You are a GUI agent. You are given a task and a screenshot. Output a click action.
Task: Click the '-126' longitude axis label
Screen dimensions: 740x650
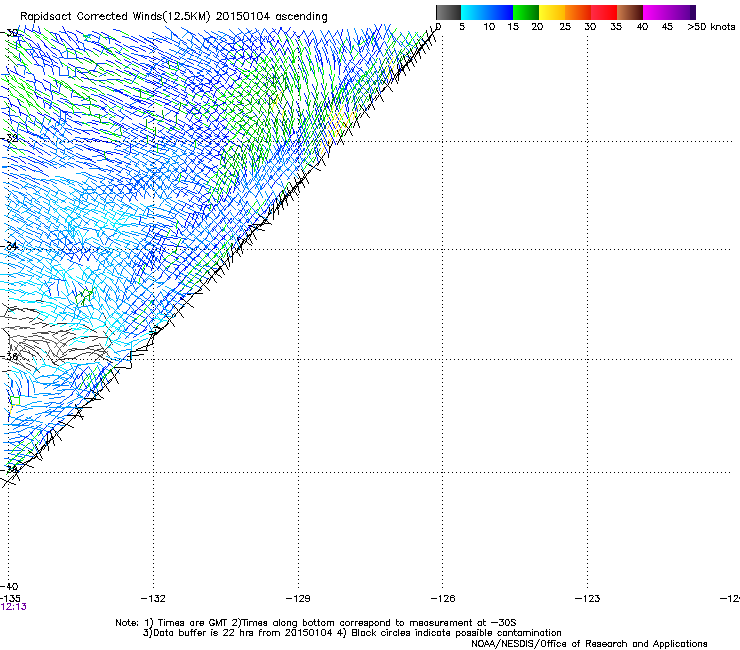tap(443, 599)
